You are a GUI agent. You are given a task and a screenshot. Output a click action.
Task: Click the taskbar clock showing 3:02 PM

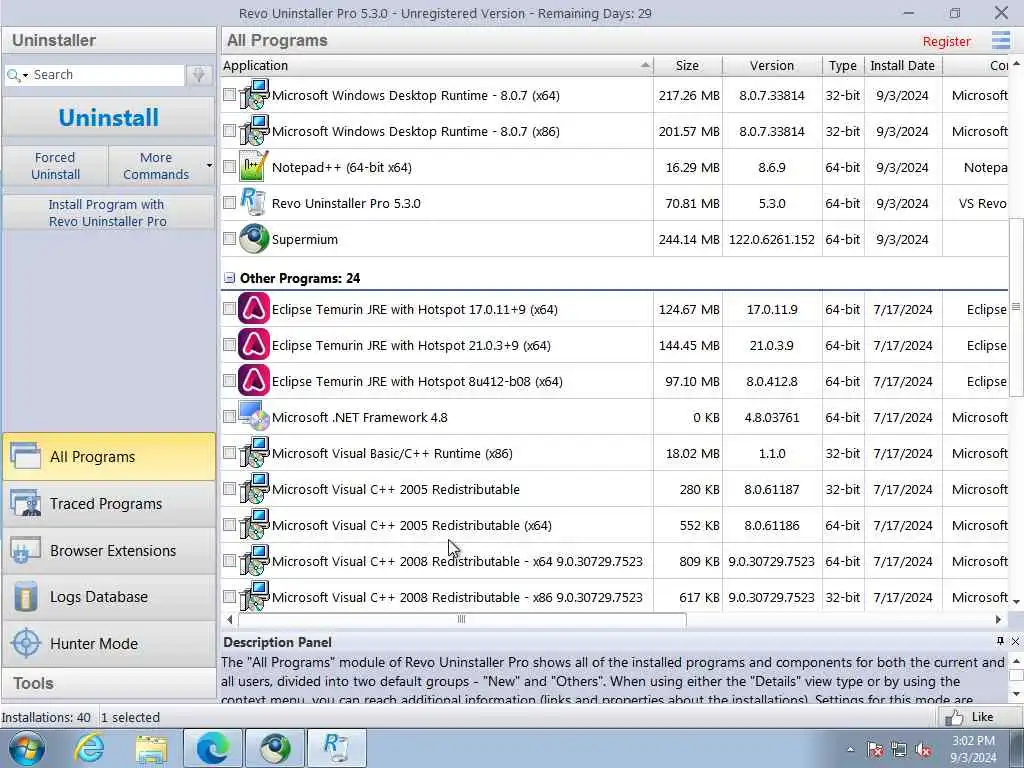click(973, 749)
